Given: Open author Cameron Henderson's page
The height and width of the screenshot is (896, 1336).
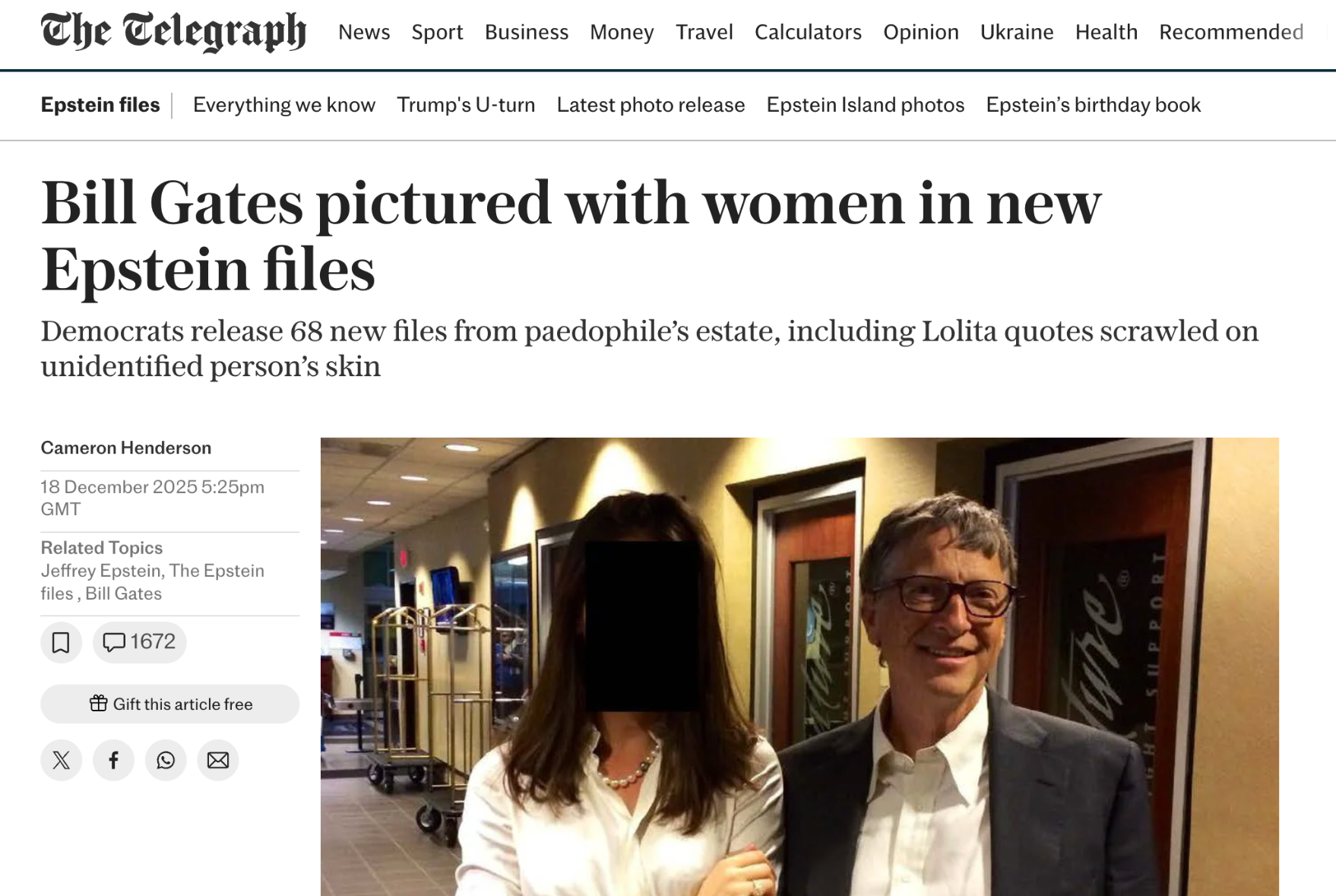Looking at the screenshot, I should click(126, 448).
